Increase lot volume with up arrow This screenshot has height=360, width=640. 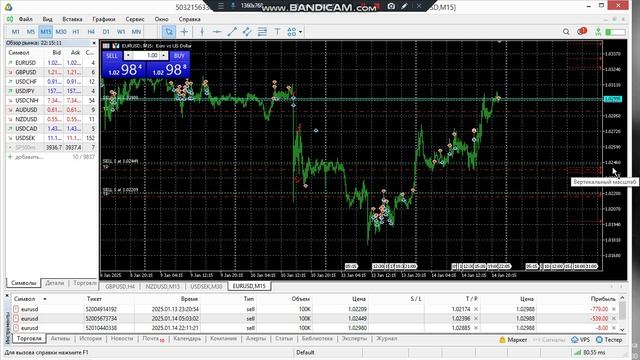163,55
